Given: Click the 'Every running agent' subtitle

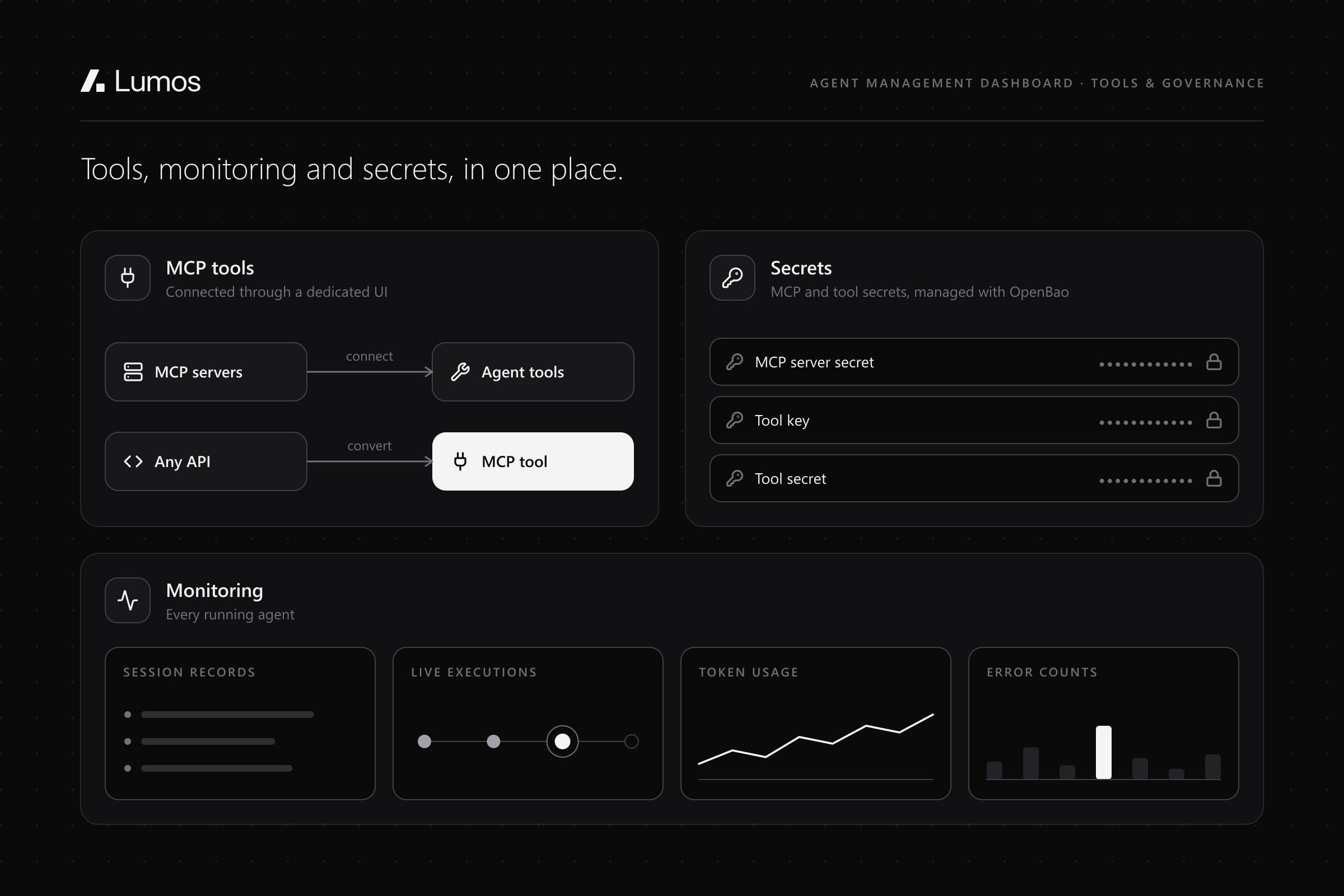Looking at the screenshot, I should 230,614.
